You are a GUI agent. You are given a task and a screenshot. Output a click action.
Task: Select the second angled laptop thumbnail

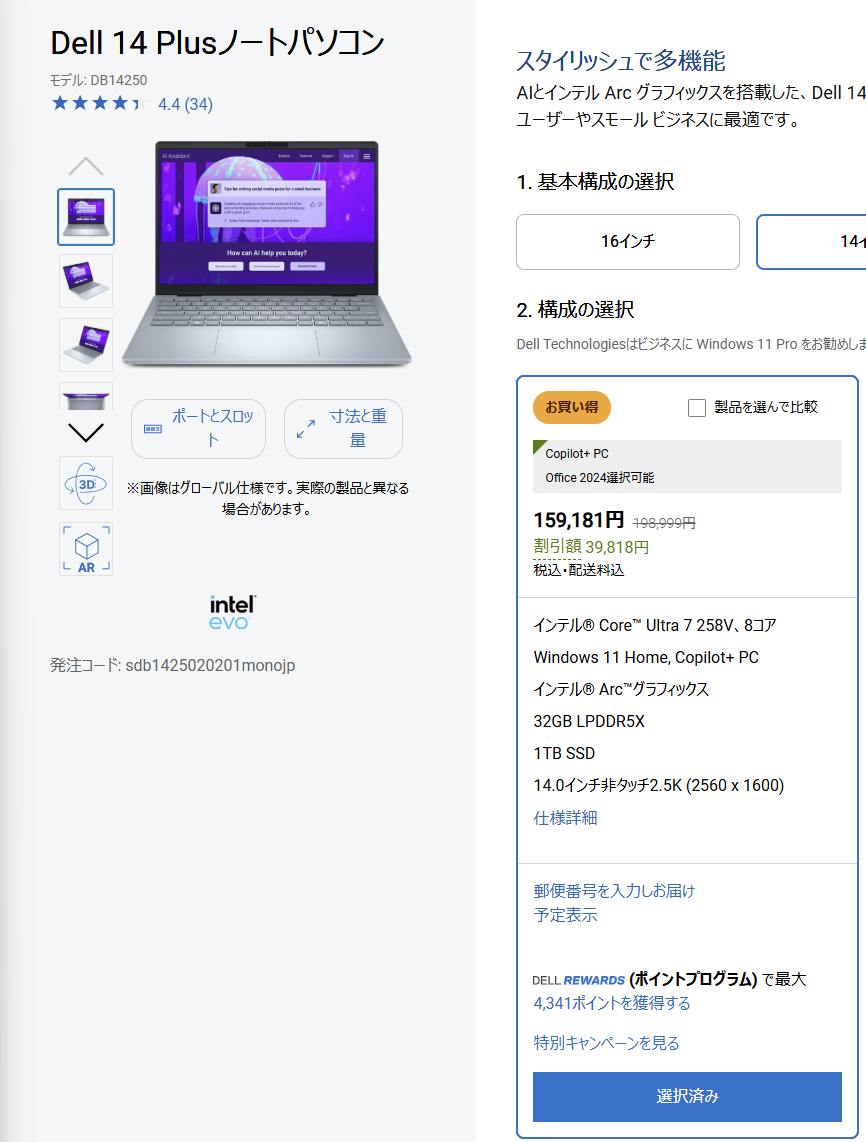tap(86, 280)
